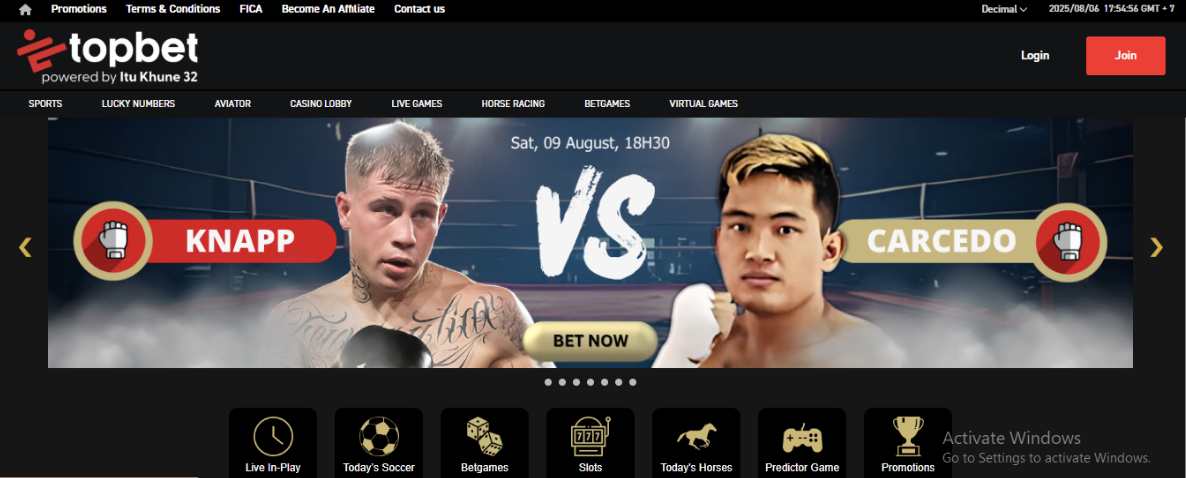Go to next banner slide arrow
This screenshot has width=1186, height=478.
pos(1156,247)
